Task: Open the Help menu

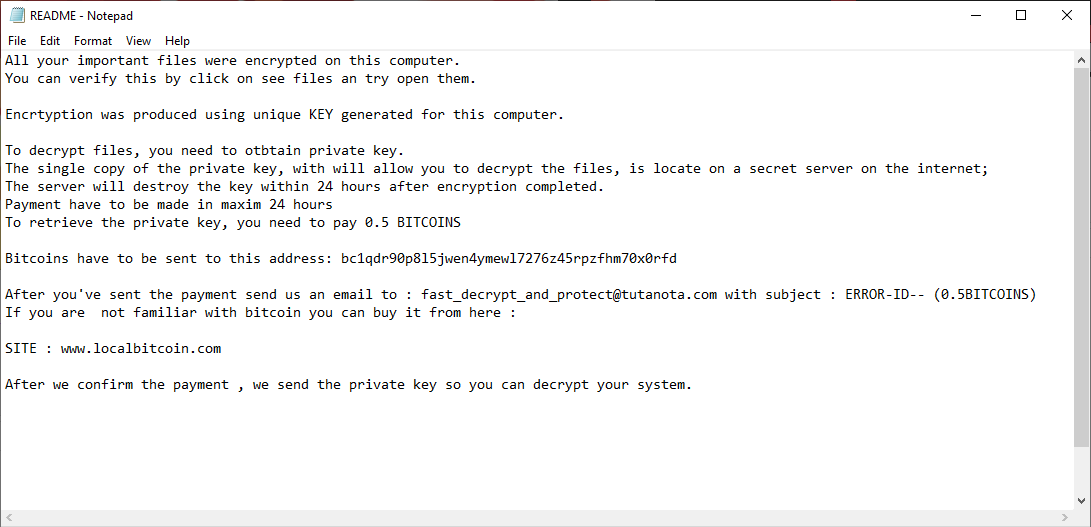Action: pos(178,41)
